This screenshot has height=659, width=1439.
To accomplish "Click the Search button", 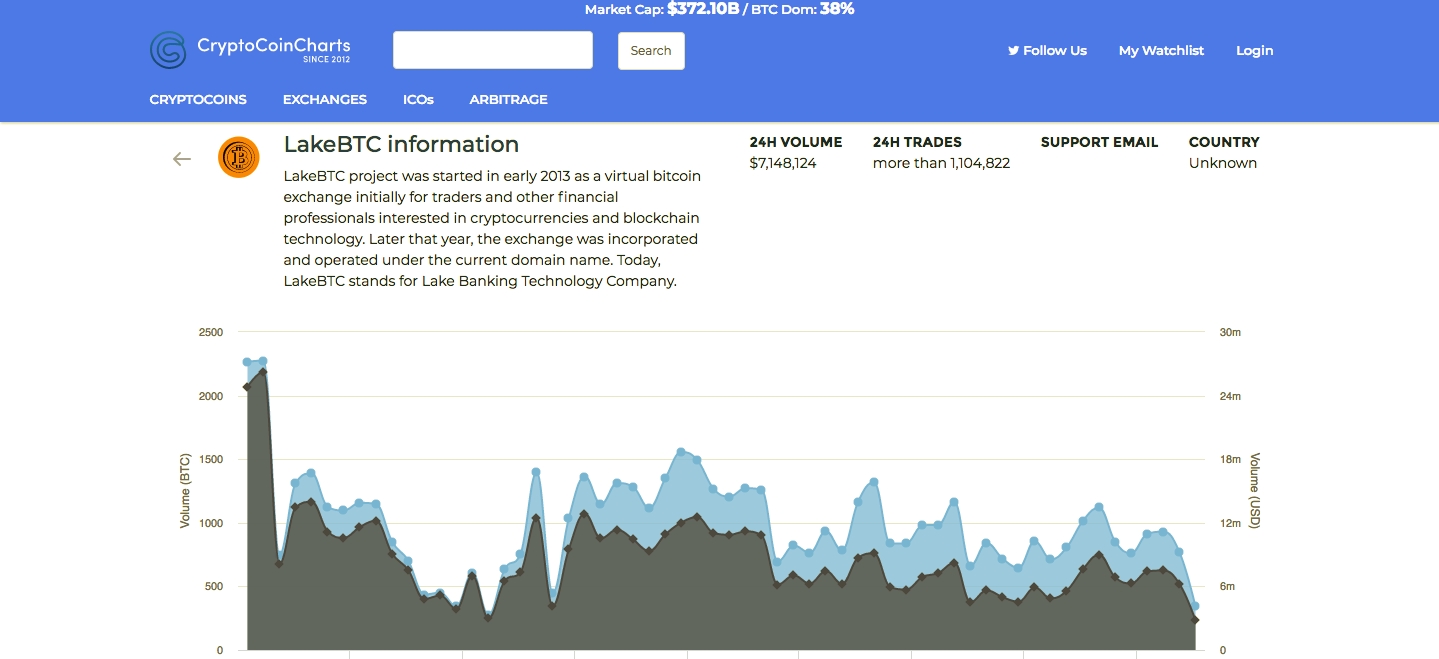I will point(651,51).
